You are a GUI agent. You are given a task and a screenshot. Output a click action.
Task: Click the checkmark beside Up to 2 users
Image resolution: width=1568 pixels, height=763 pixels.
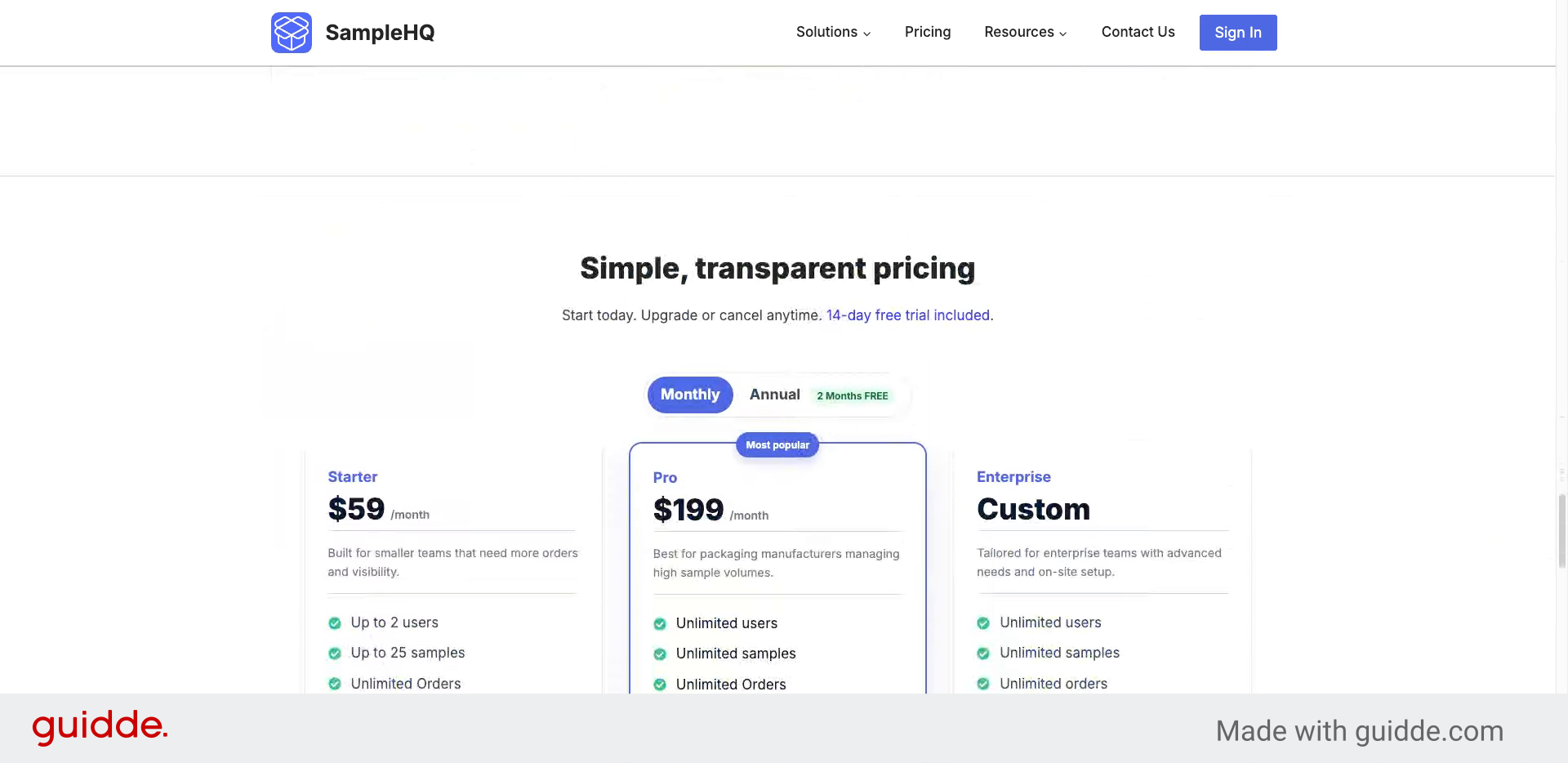click(x=335, y=622)
